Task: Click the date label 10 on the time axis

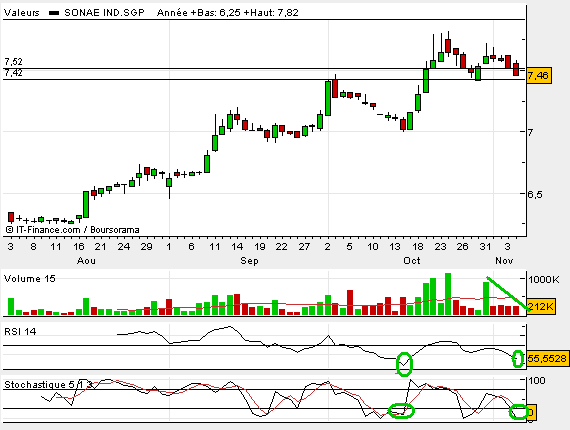Action: pyautogui.click(x=373, y=247)
